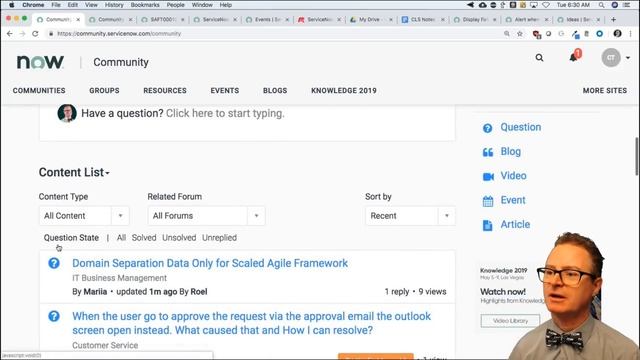Open the BLOGS nav item
Image resolution: width=640 pixels, height=360 pixels.
(275, 91)
